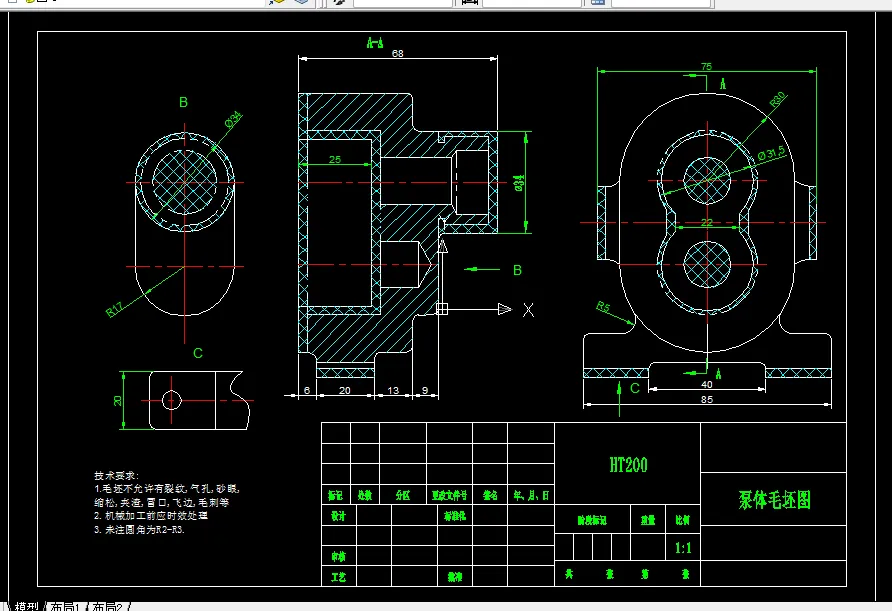Select the R5 fillet dimension
Image resolution: width=892 pixels, height=611 pixels.
tap(603, 307)
